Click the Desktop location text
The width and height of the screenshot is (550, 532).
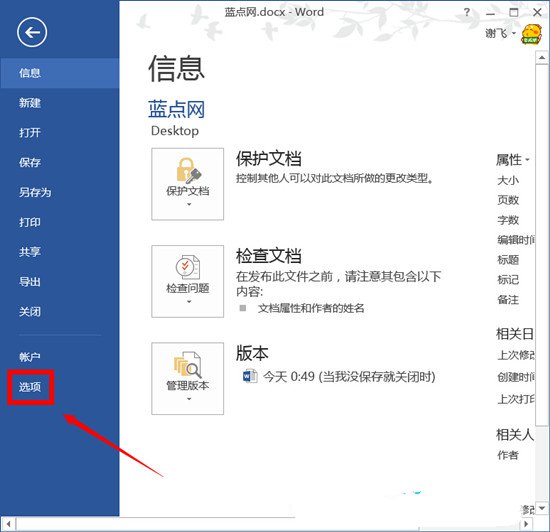175,131
